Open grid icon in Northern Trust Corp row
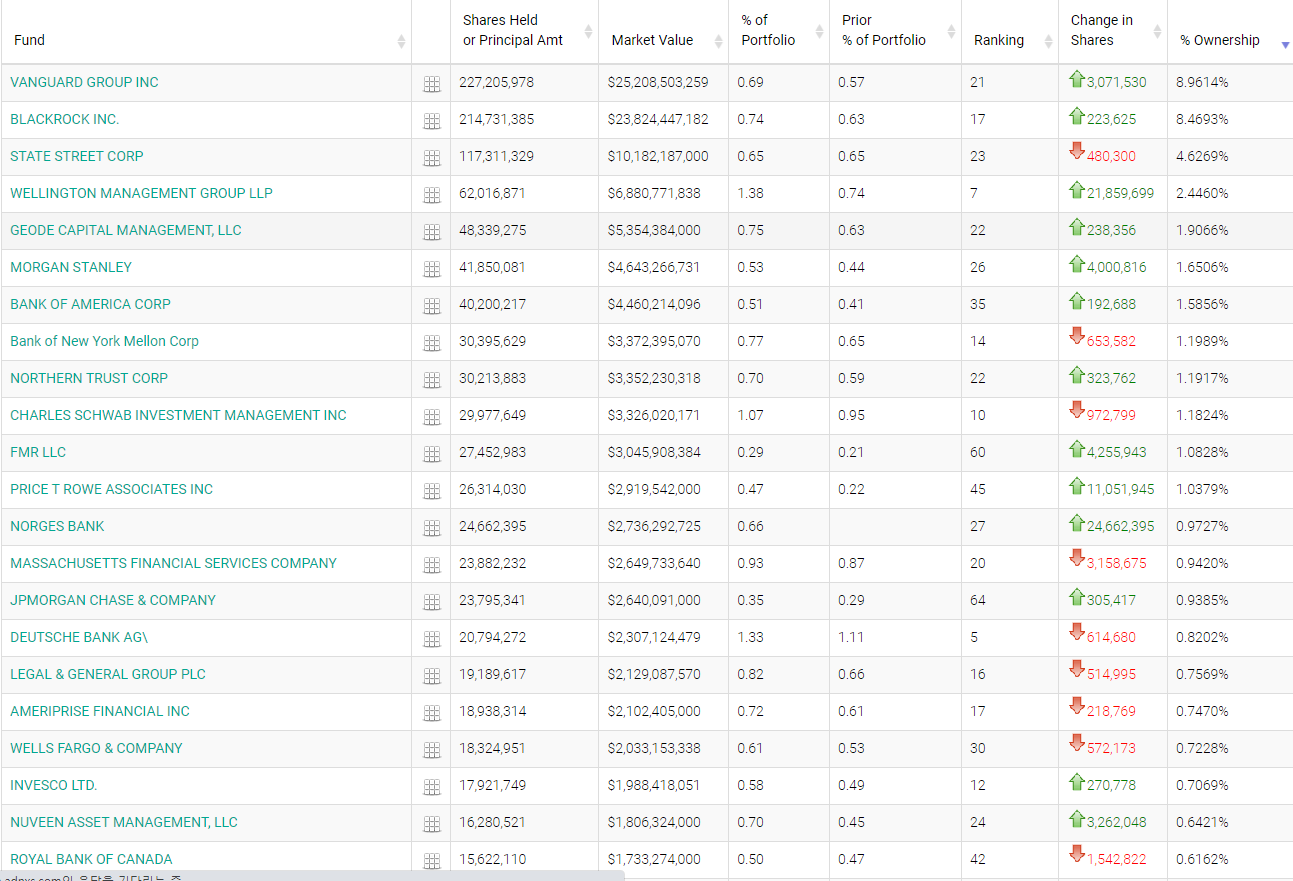Viewport: 1293px width, 881px height. click(x=432, y=380)
